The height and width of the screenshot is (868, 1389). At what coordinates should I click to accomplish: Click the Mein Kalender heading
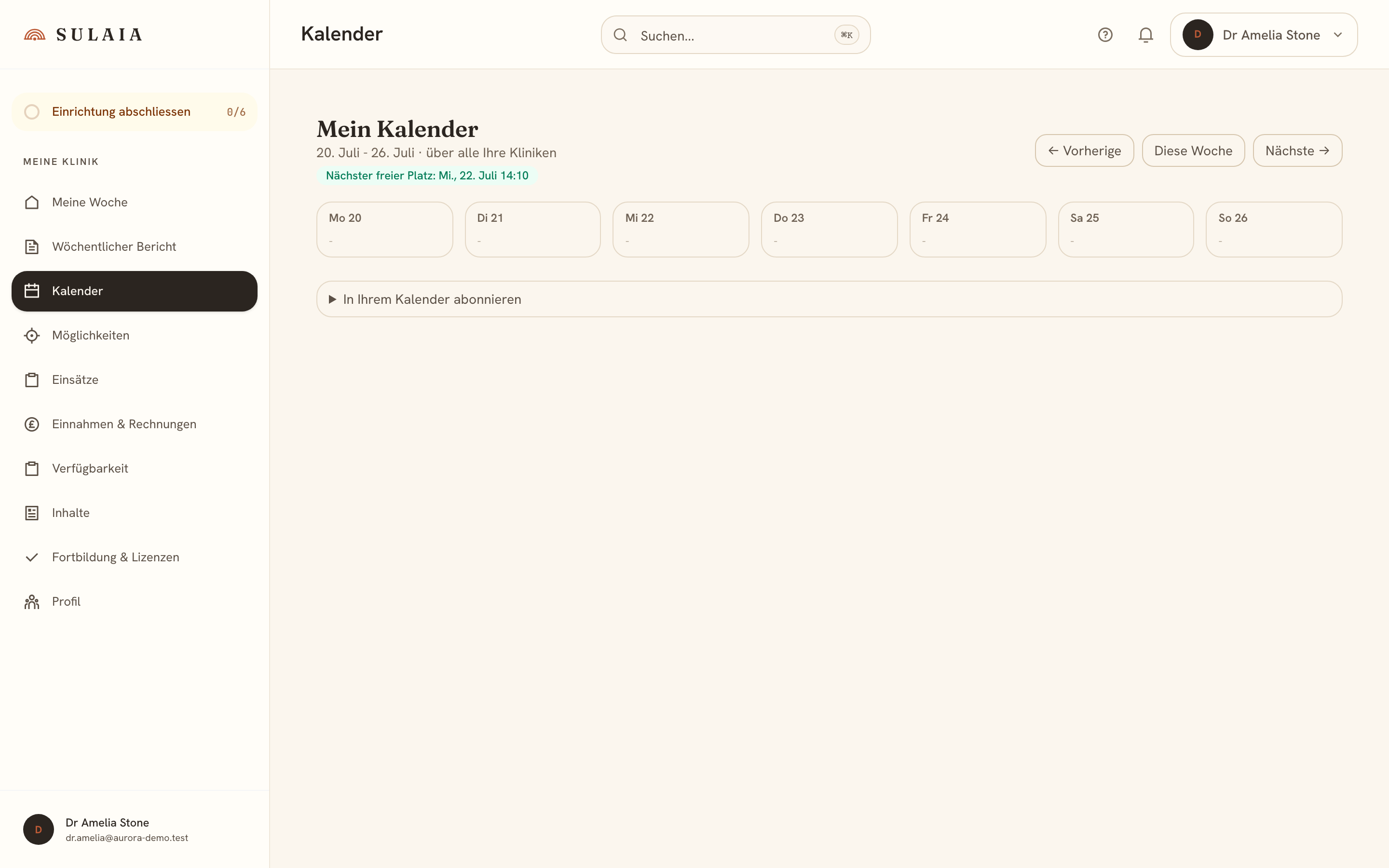[x=397, y=129]
